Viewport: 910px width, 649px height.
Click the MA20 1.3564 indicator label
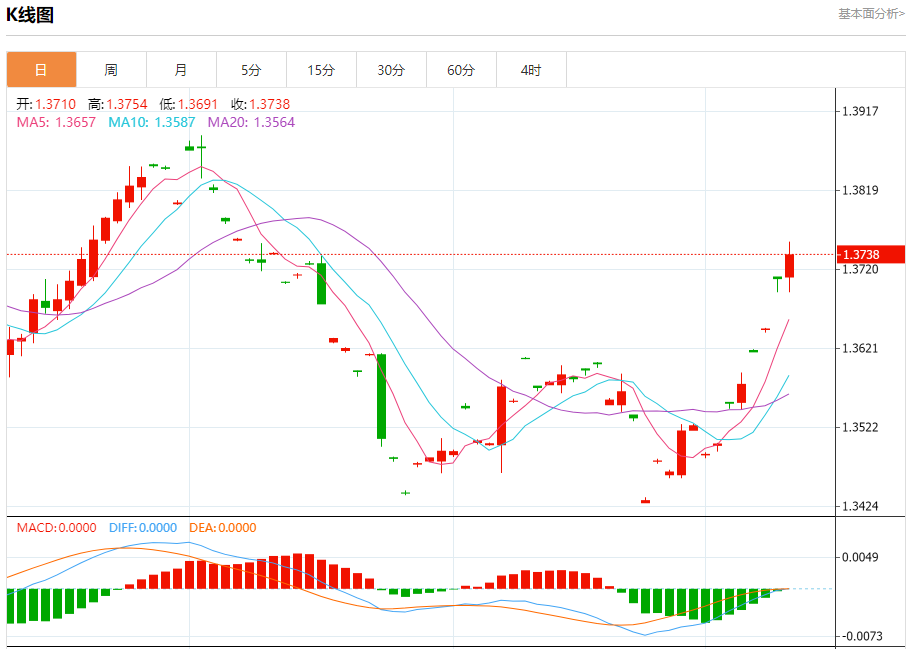[x=251, y=122]
